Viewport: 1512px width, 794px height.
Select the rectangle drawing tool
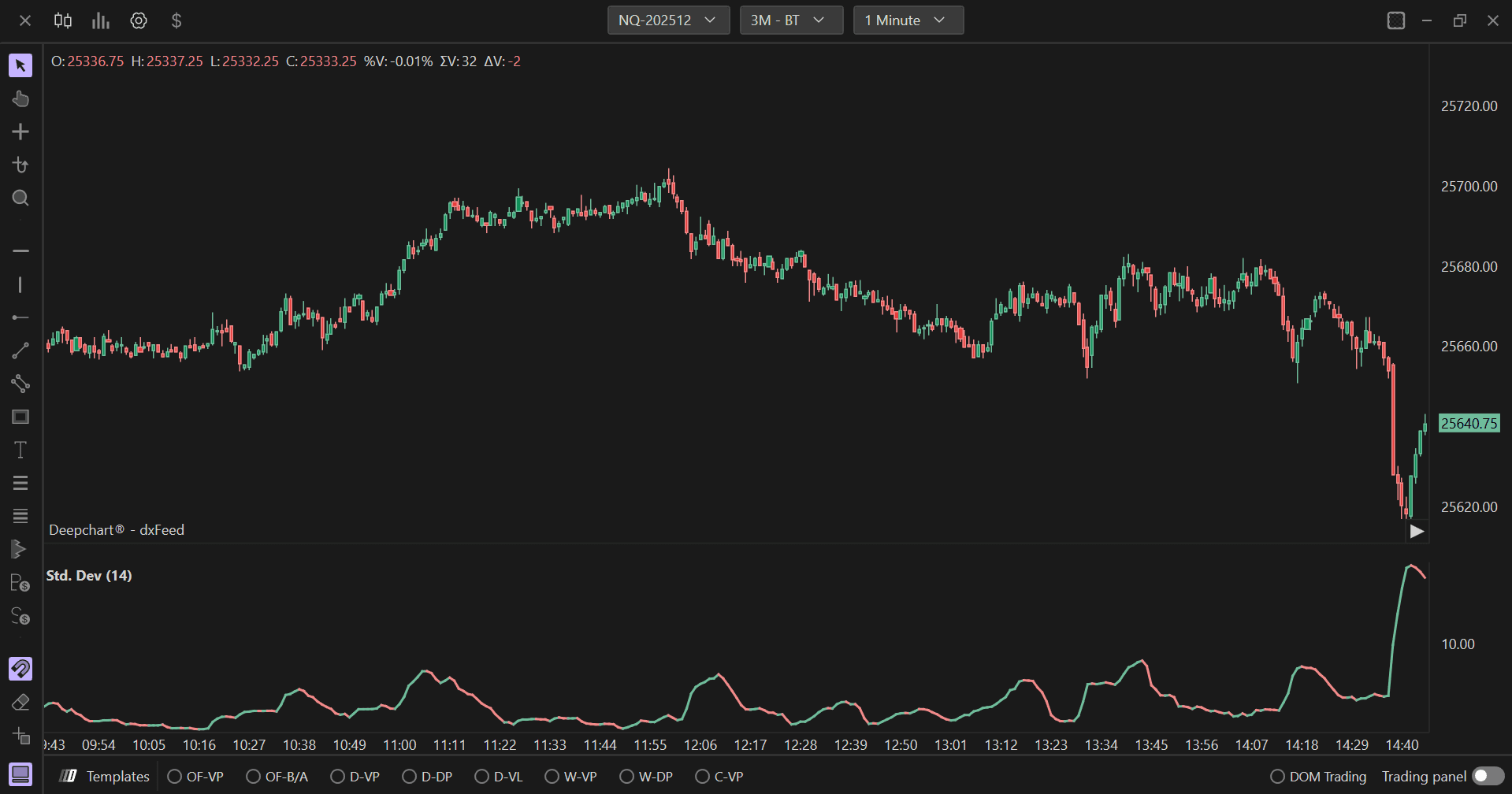[20, 417]
